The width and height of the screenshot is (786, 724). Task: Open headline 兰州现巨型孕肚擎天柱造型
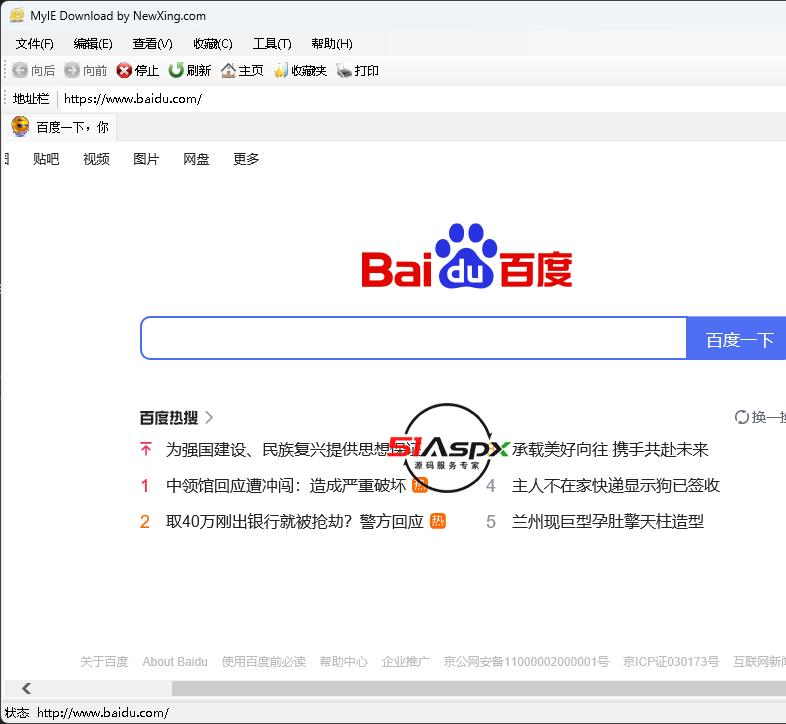point(608,521)
